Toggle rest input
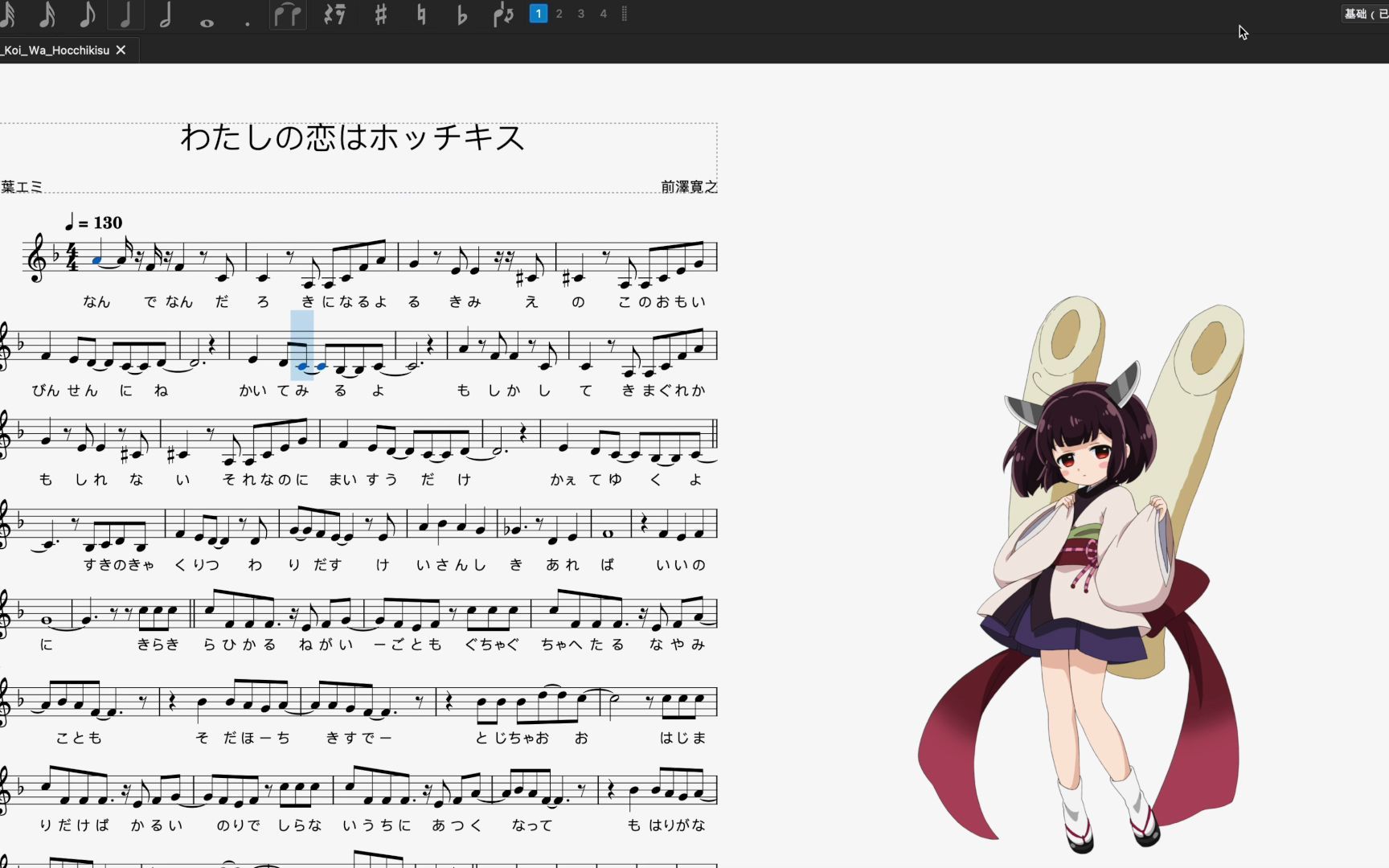Screen dimensions: 1389x868 point(334,14)
